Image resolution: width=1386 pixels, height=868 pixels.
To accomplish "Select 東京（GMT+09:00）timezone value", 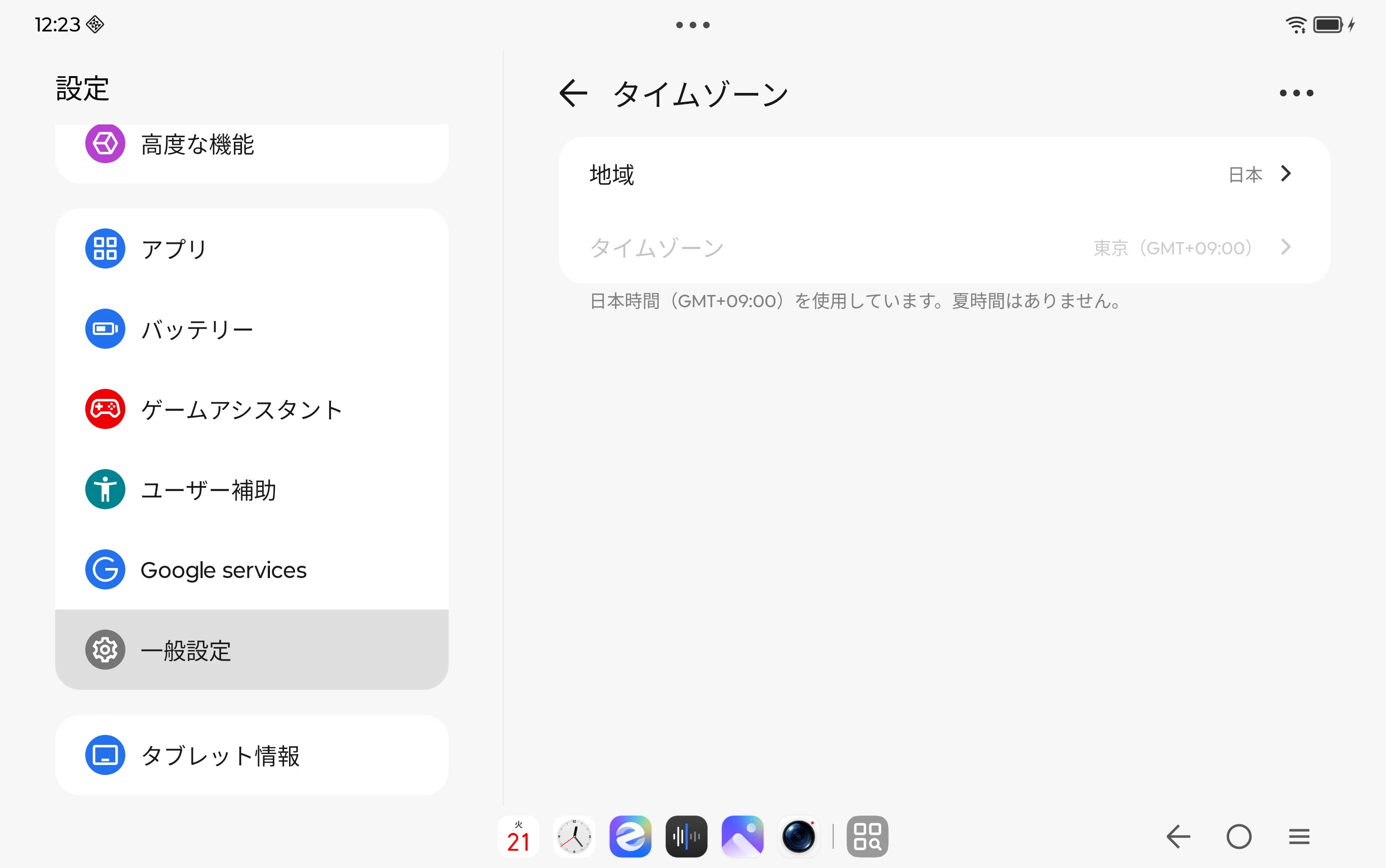I will (x=1173, y=248).
